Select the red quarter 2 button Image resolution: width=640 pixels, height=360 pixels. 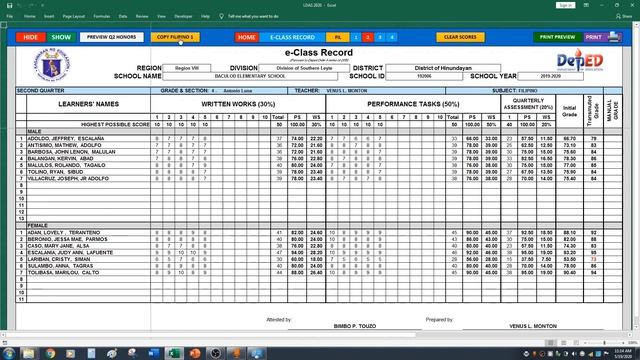coord(367,37)
